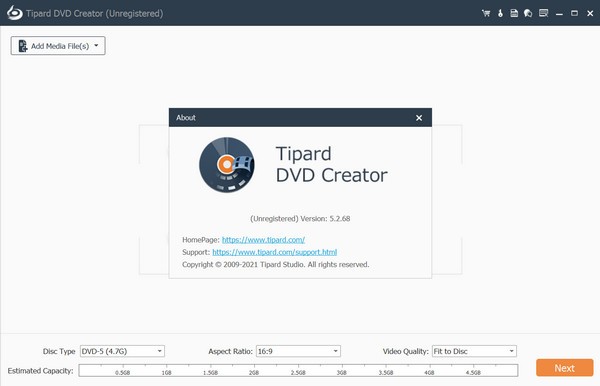Click the About dialog title
600x386 pixels.
(186, 118)
